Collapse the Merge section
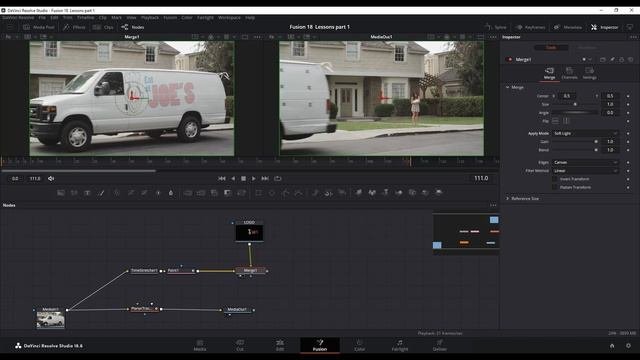The height and width of the screenshot is (360, 640). point(508,87)
